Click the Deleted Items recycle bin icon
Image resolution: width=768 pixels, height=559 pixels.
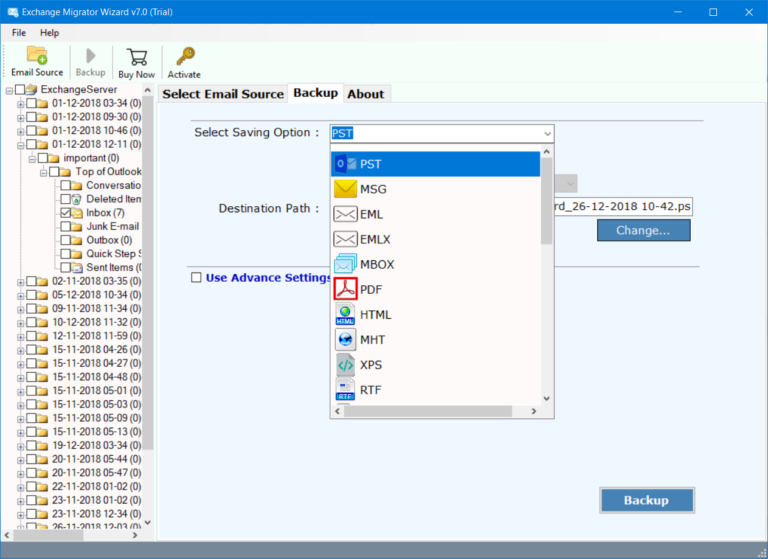pos(76,199)
